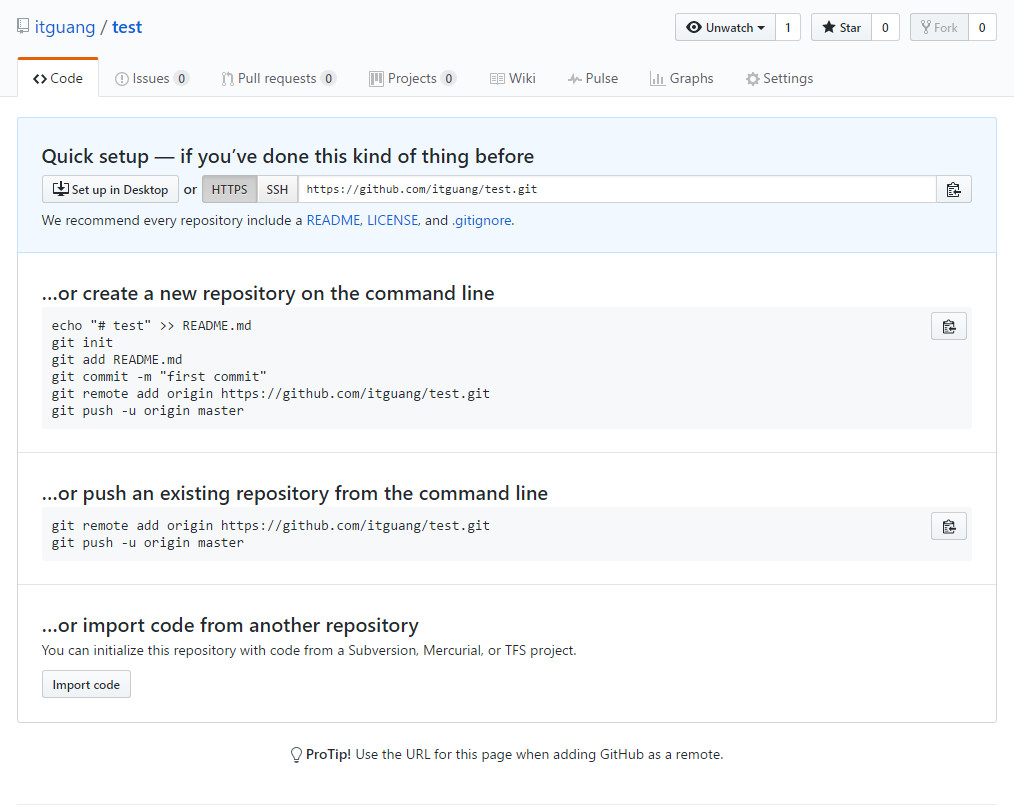Screen dimensions: 1014x807
Task: Open the itguang user profile link
Action: coord(65,27)
